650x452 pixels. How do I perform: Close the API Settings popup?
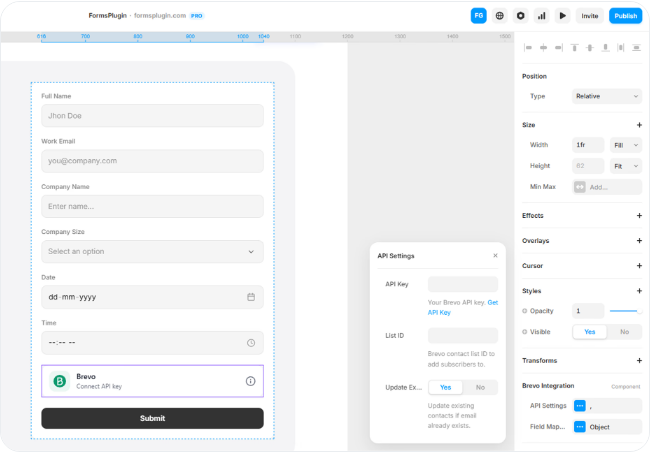click(495, 255)
